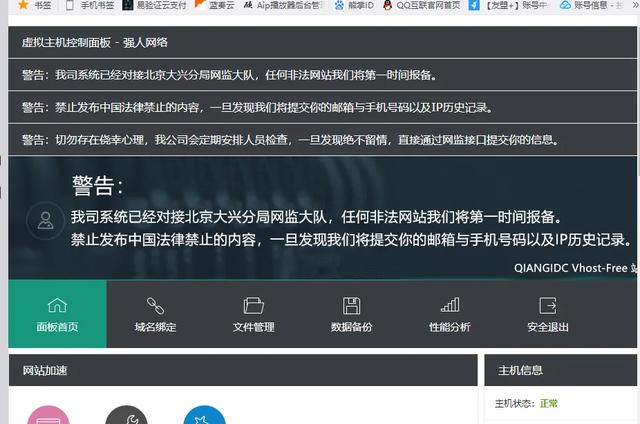Open the 书签 star bookmark
The height and width of the screenshot is (424, 640).
coord(35,5)
